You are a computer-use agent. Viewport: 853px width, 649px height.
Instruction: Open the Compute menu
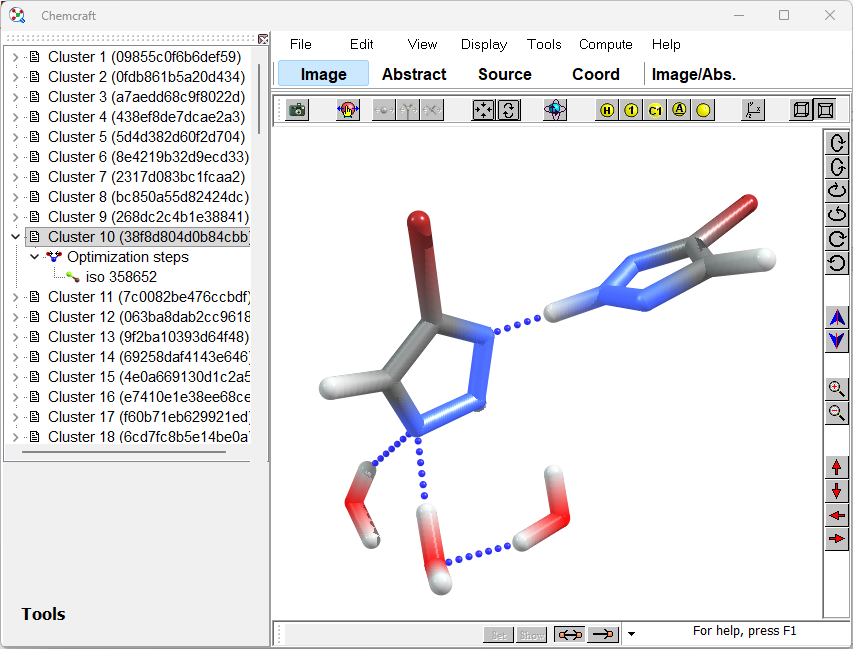(x=605, y=44)
